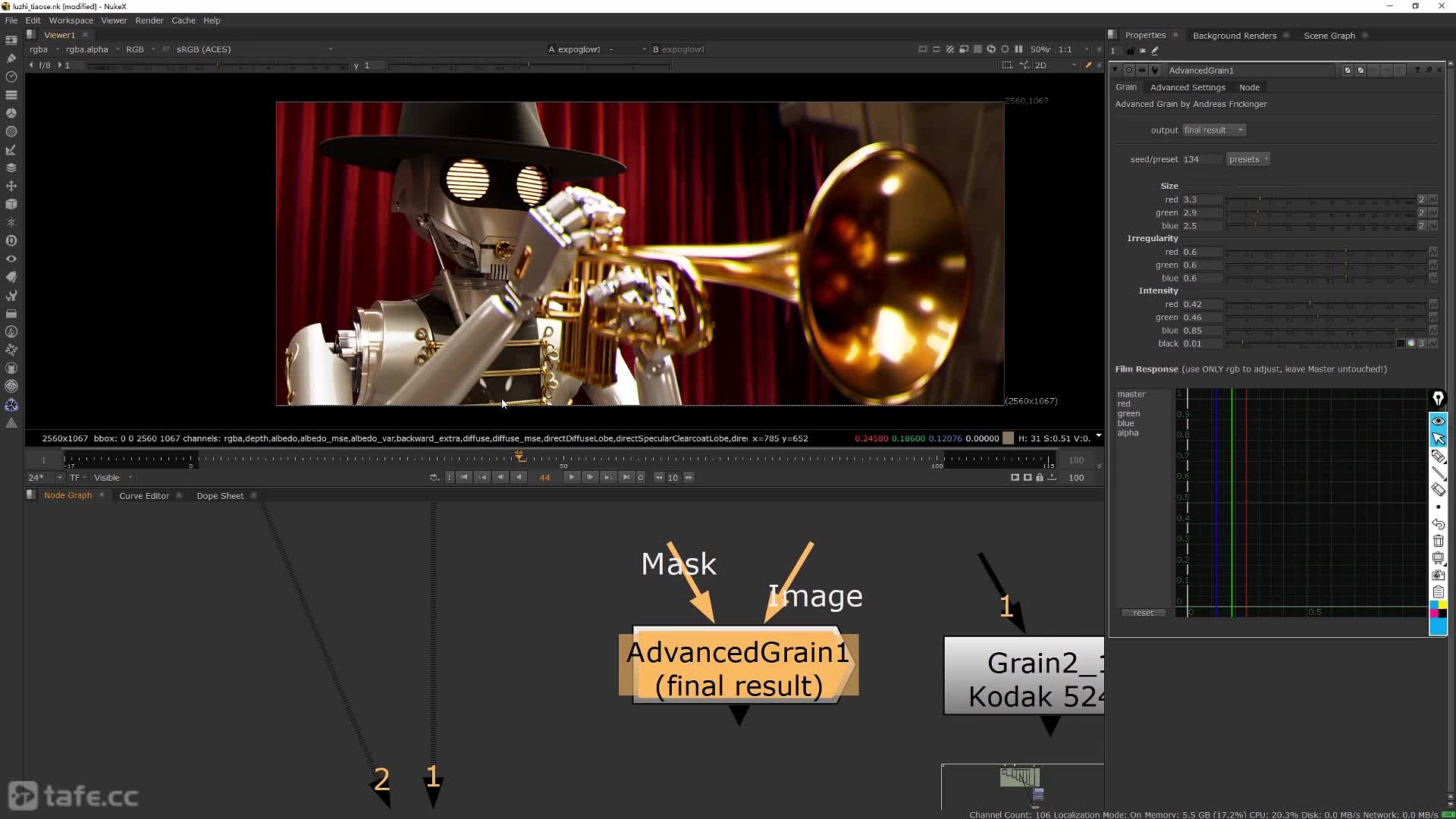Open the Workspace menu
Screen dimensions: 1456x819
click(71, 20)
